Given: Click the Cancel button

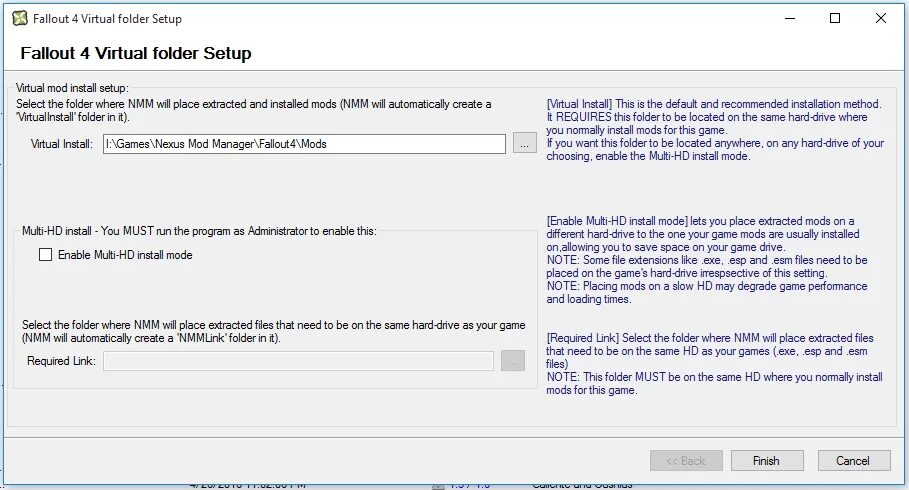Looking at the screenshot, I should click(854, 460).
